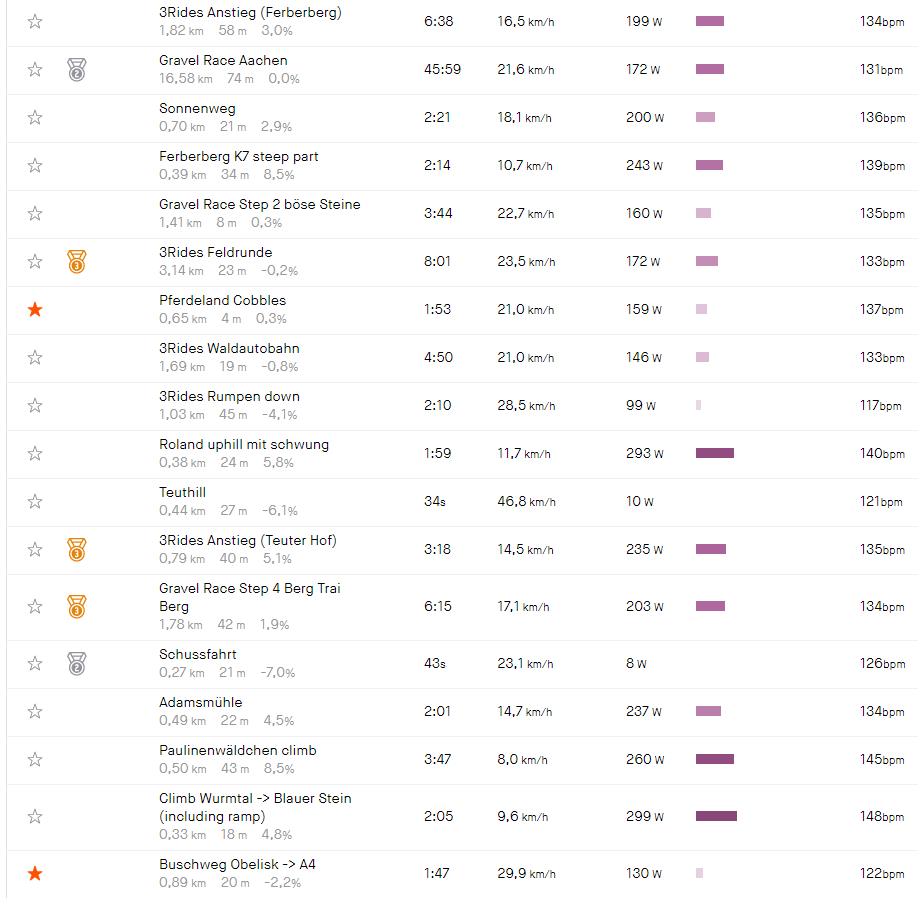918x898 pixels.
Task: Star the Sonnenweg segment
Action: click(35, 118)
